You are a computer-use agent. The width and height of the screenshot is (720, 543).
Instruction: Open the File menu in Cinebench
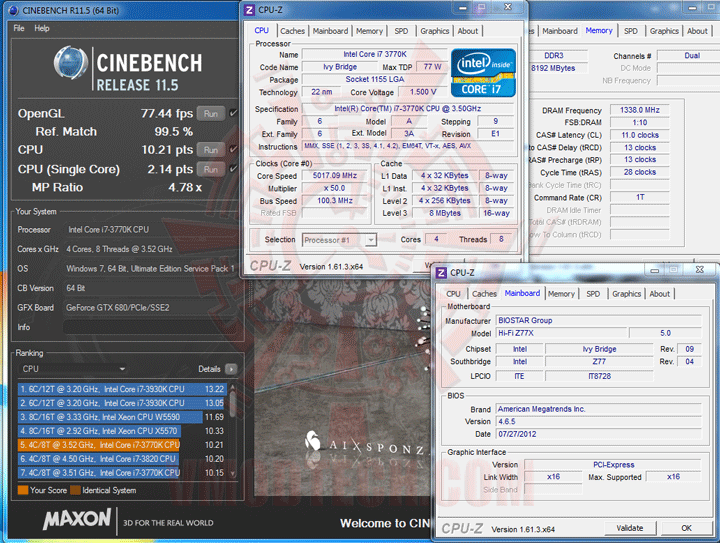coord(19,28)
